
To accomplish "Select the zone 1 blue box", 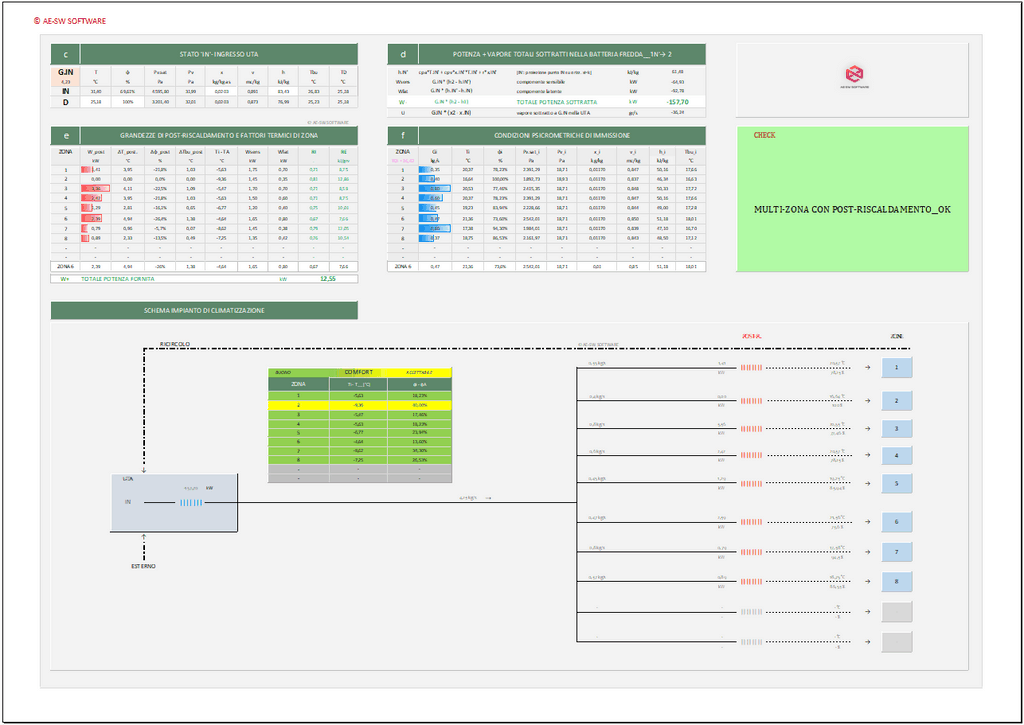I will pyautogui.click(x=897, y=368).
